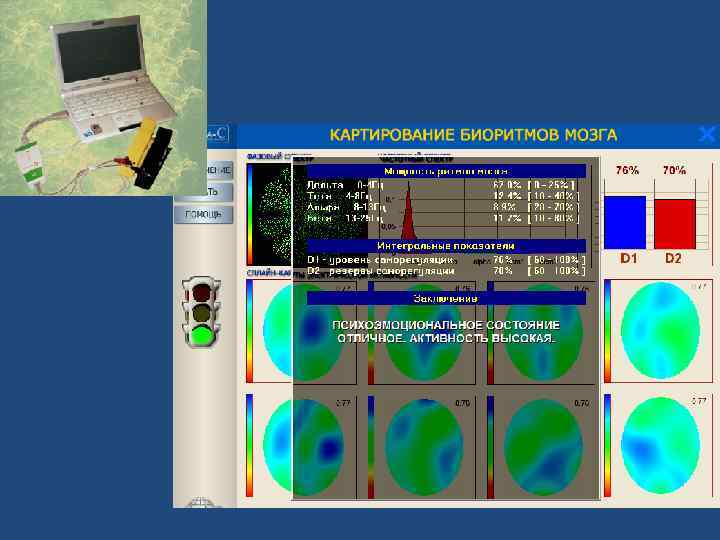
Task: Click the '[ 0 - 25% ]' norm range for Delta
Action: [x=551, y=185]
